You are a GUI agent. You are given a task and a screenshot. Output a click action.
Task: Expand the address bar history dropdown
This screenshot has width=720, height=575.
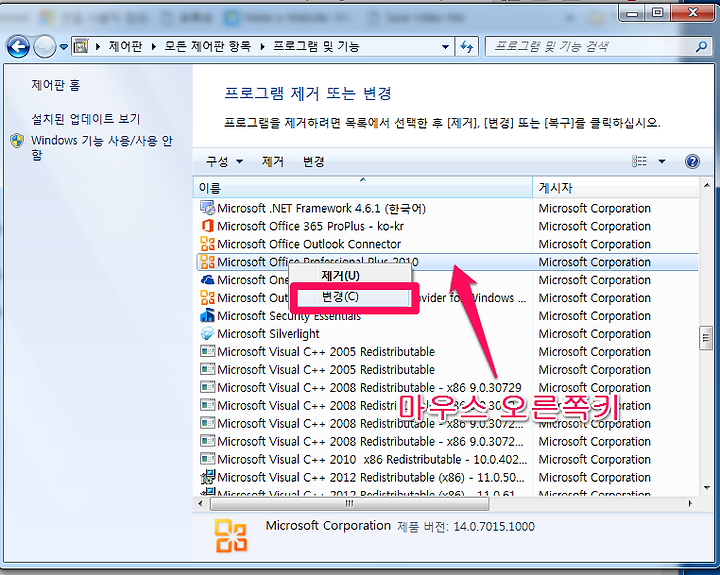click(x=445, y=46)
